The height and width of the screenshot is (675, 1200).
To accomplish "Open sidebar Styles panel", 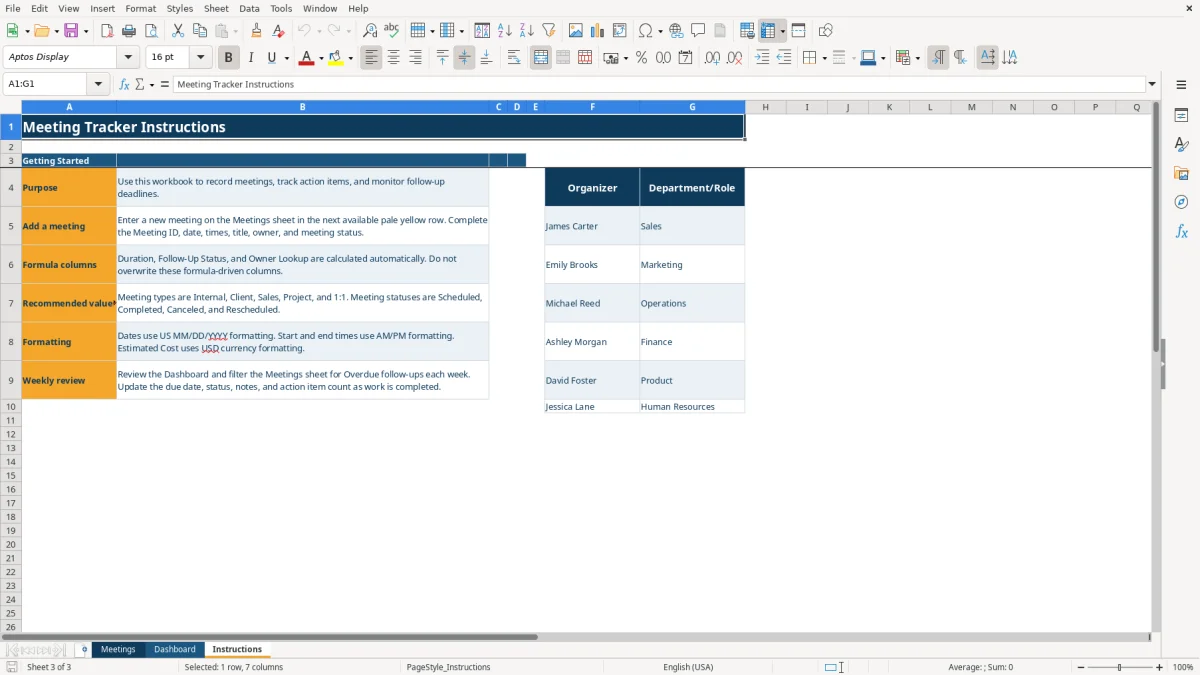I will click(x=1181, y=144).
